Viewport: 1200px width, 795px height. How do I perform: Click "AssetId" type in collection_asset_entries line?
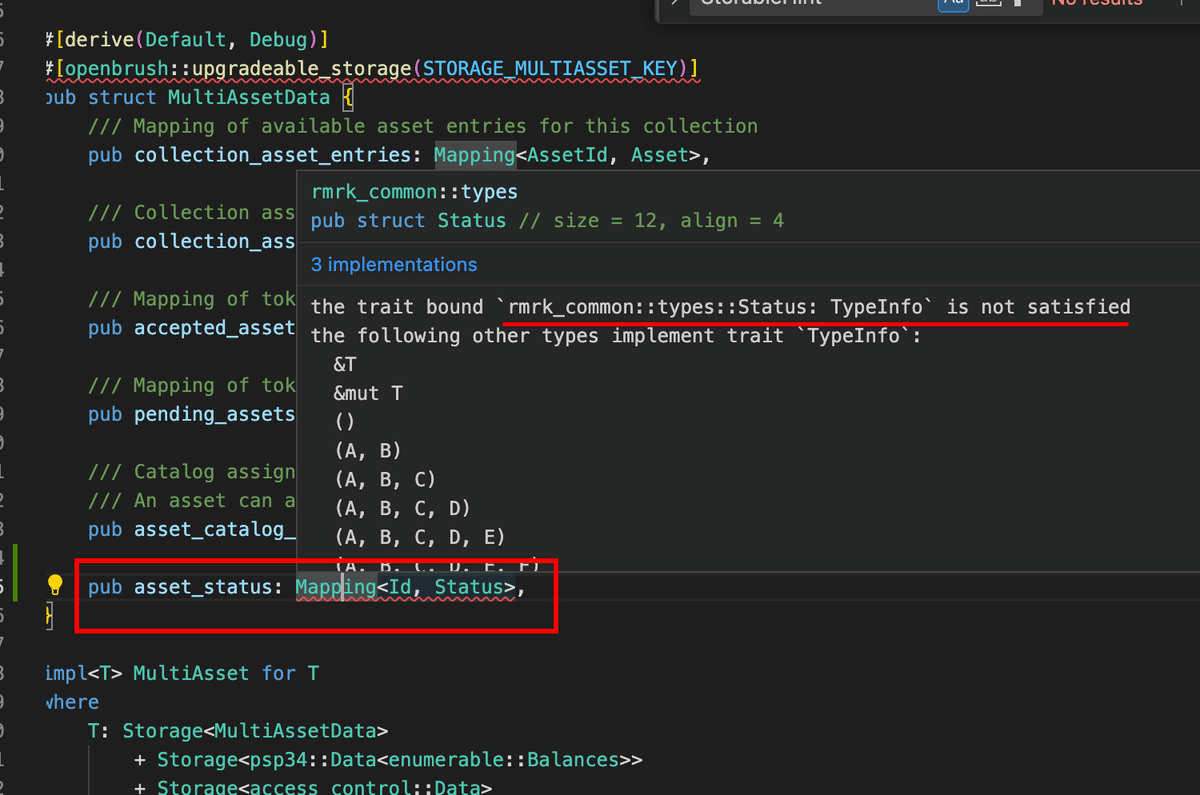coord(566,156)
